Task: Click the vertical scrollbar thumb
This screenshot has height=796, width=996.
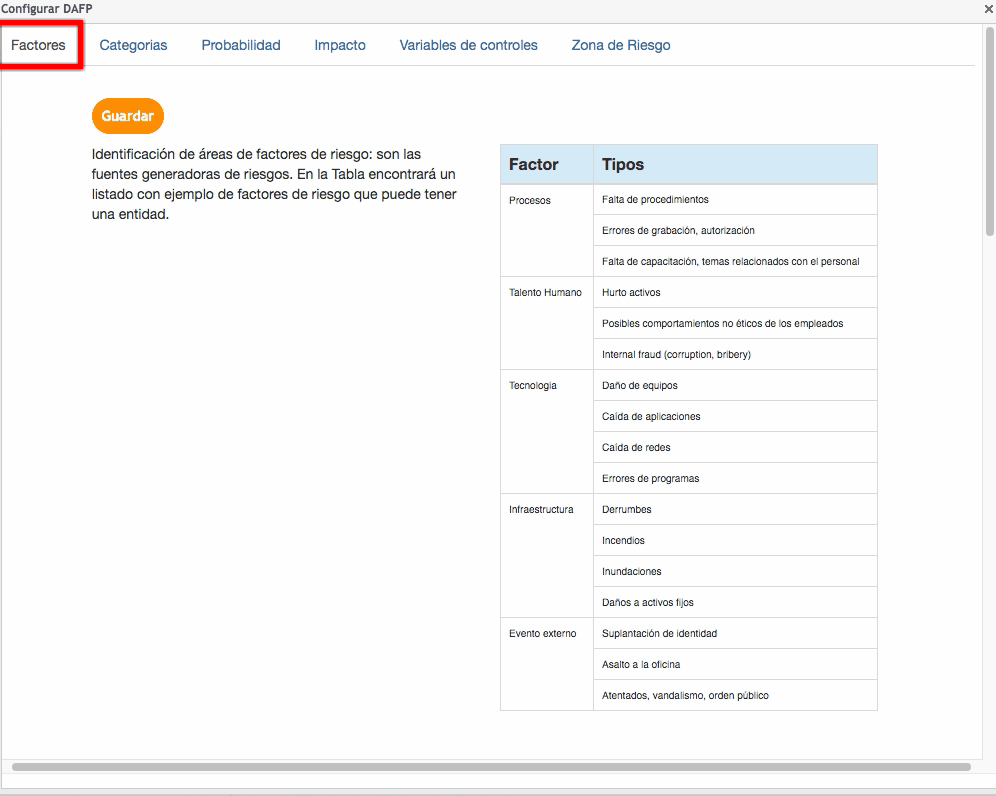Action: coord(989,130)
